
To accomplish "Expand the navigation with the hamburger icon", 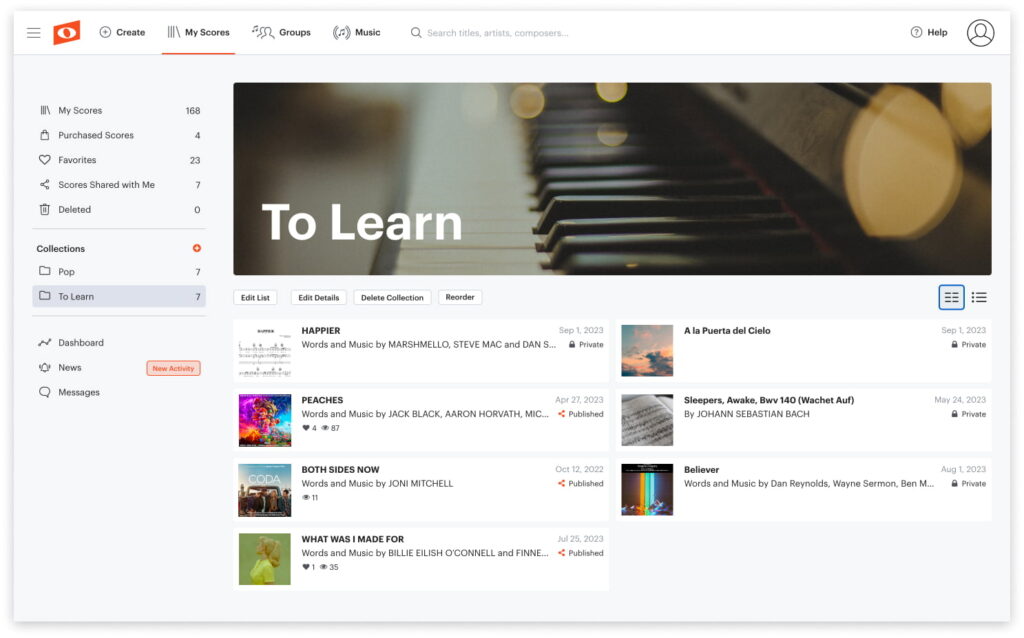I will point(33,32).
